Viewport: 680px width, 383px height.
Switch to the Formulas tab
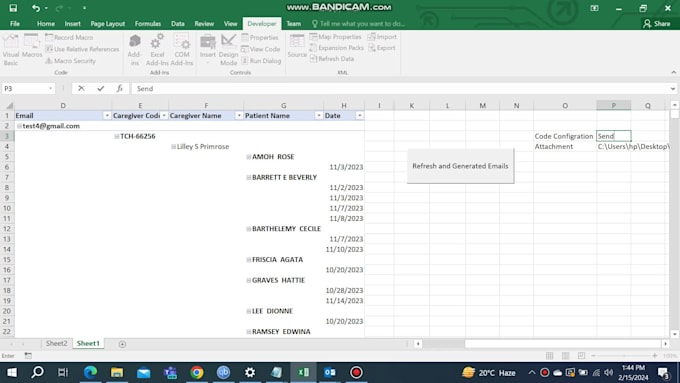click(x=147, y=23)
